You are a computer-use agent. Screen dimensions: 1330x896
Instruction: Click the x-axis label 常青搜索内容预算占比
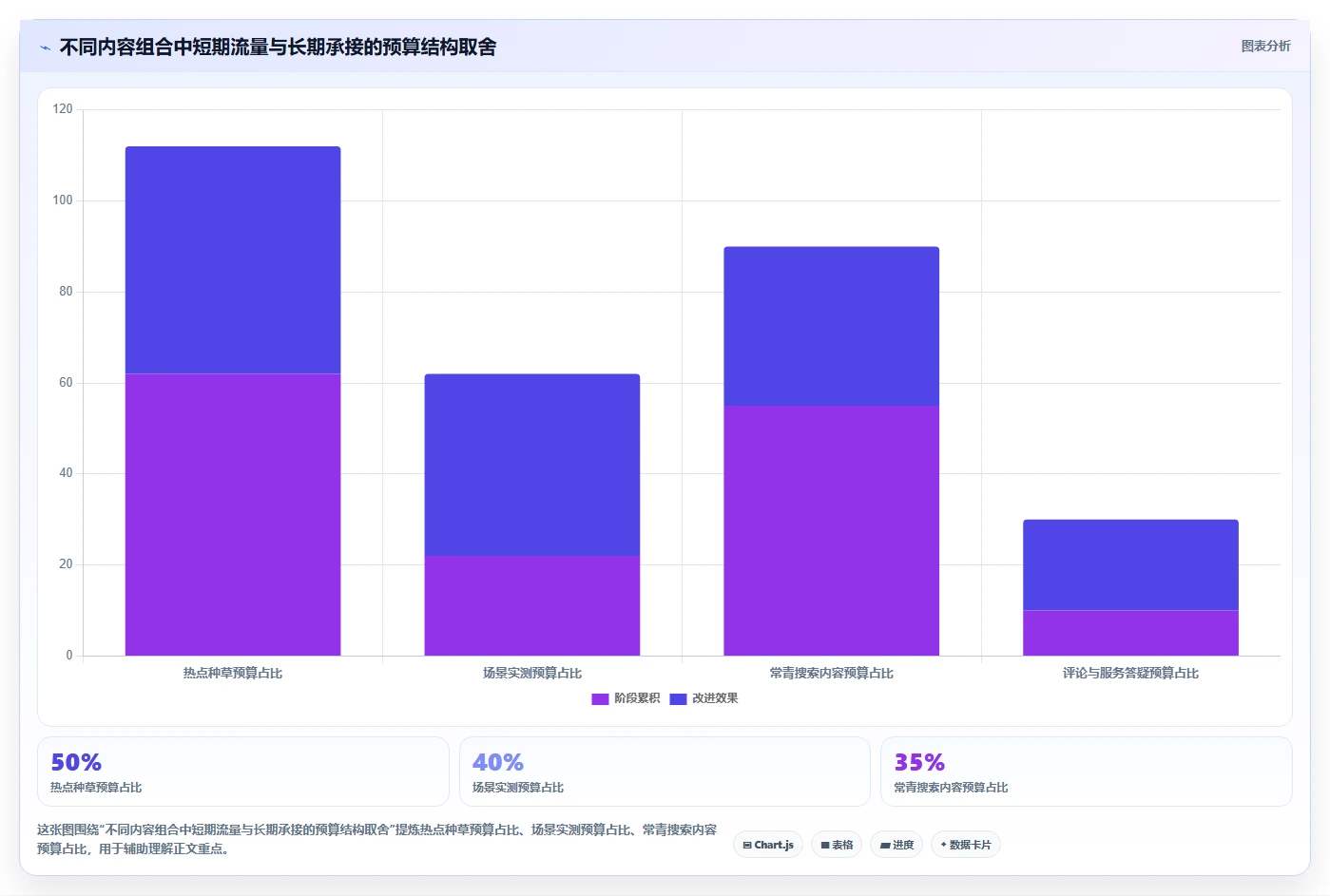click(831, 673)
